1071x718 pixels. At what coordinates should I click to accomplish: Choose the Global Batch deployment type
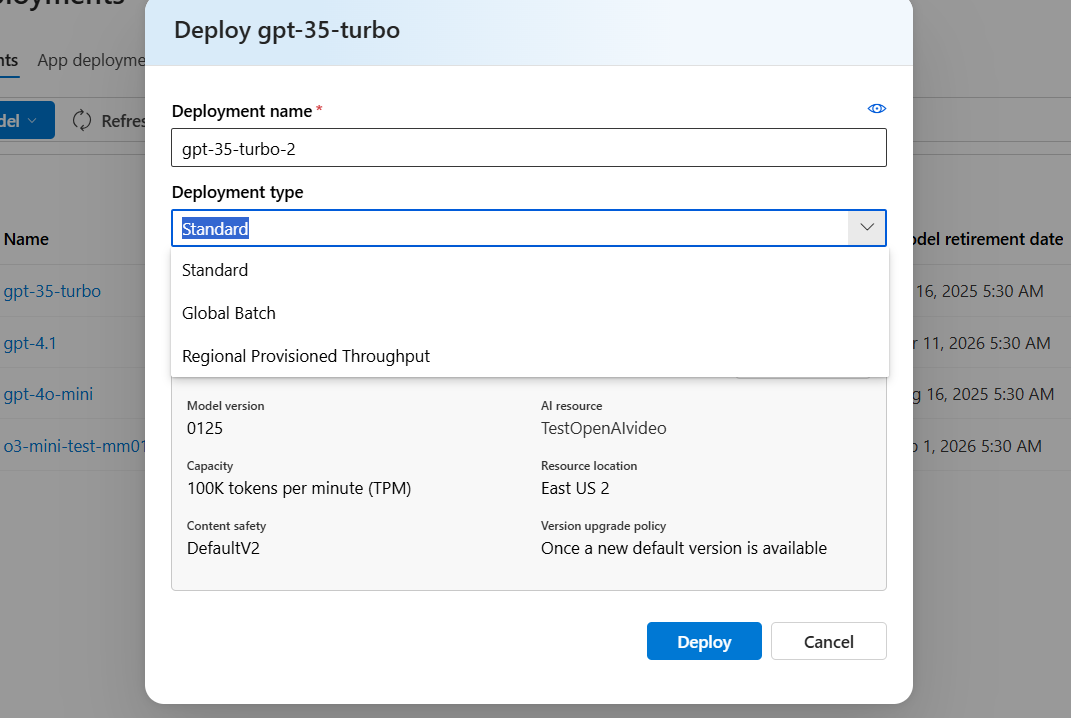pyautogui.click(x=529, y=313)
